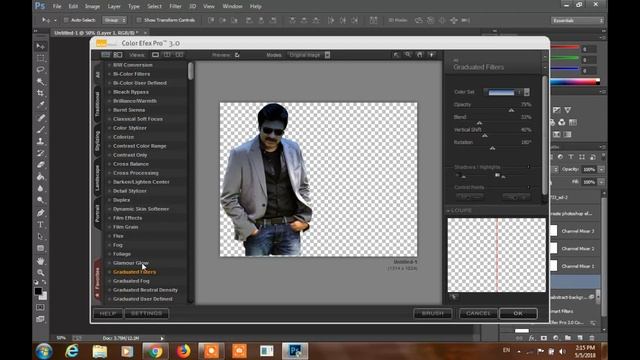640x360 pixels.
Task: Select the Rectangular Marquee tool
Action: pyautogui.click(x=40, y=58)
